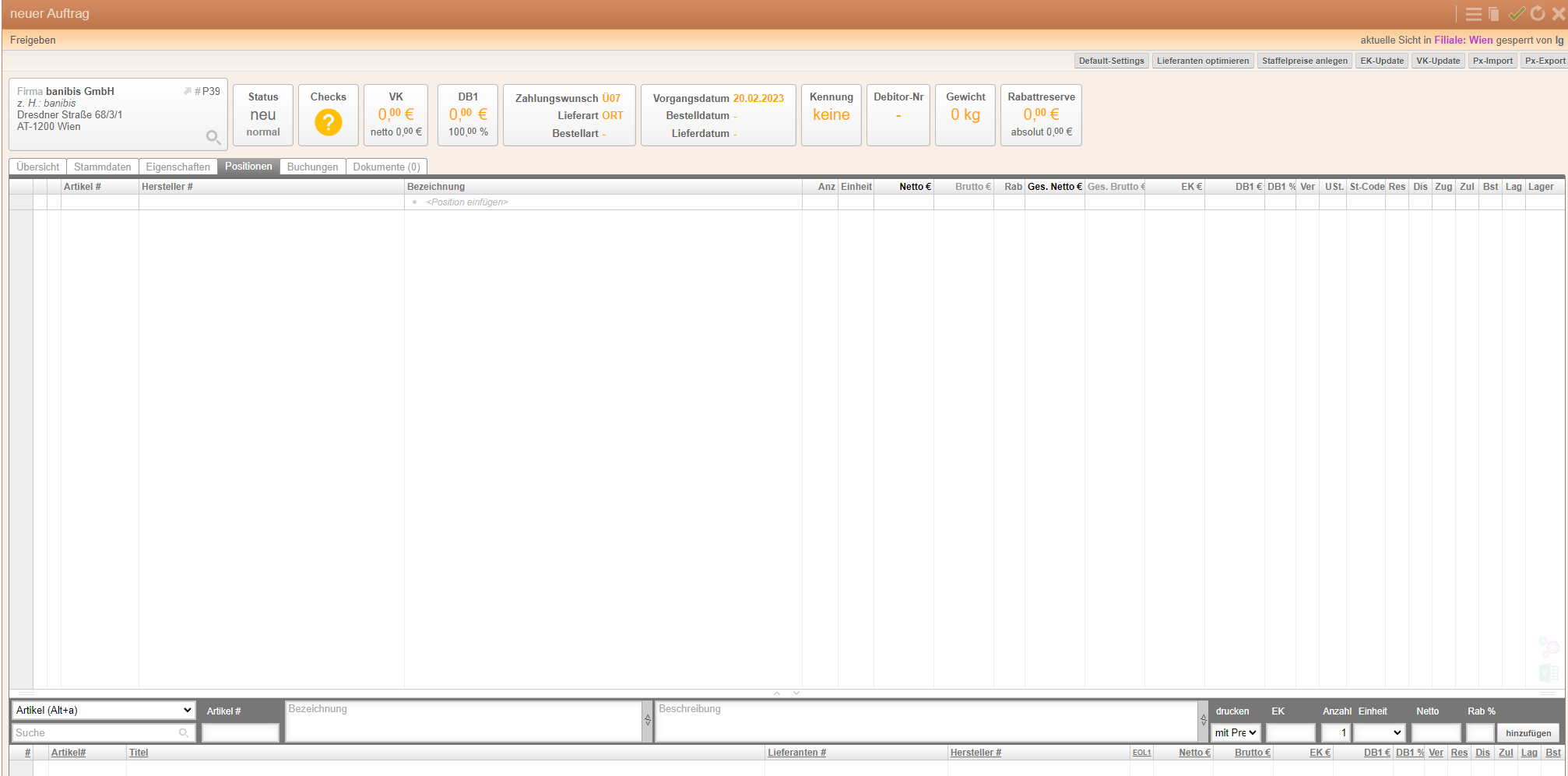Screen dimensions: 1568x776
Task: Click the Bezeichnung text area
Action: tap(463, 722)
